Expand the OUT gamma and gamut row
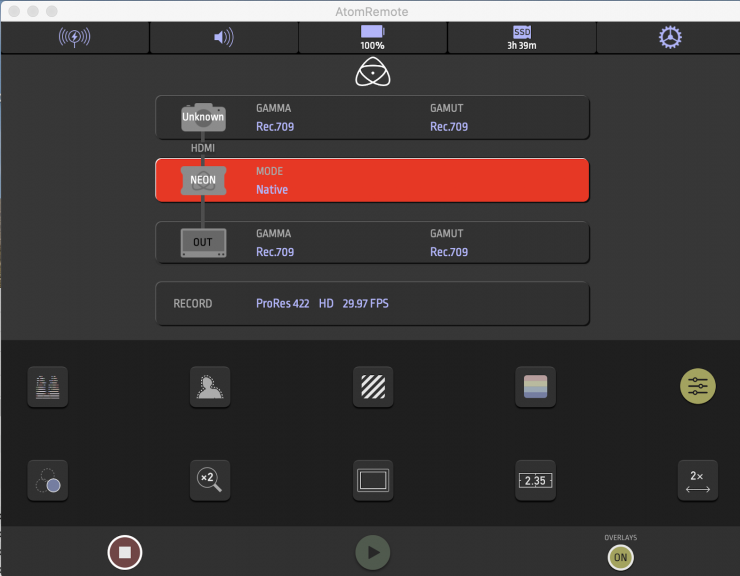 (x=372, y=243)
